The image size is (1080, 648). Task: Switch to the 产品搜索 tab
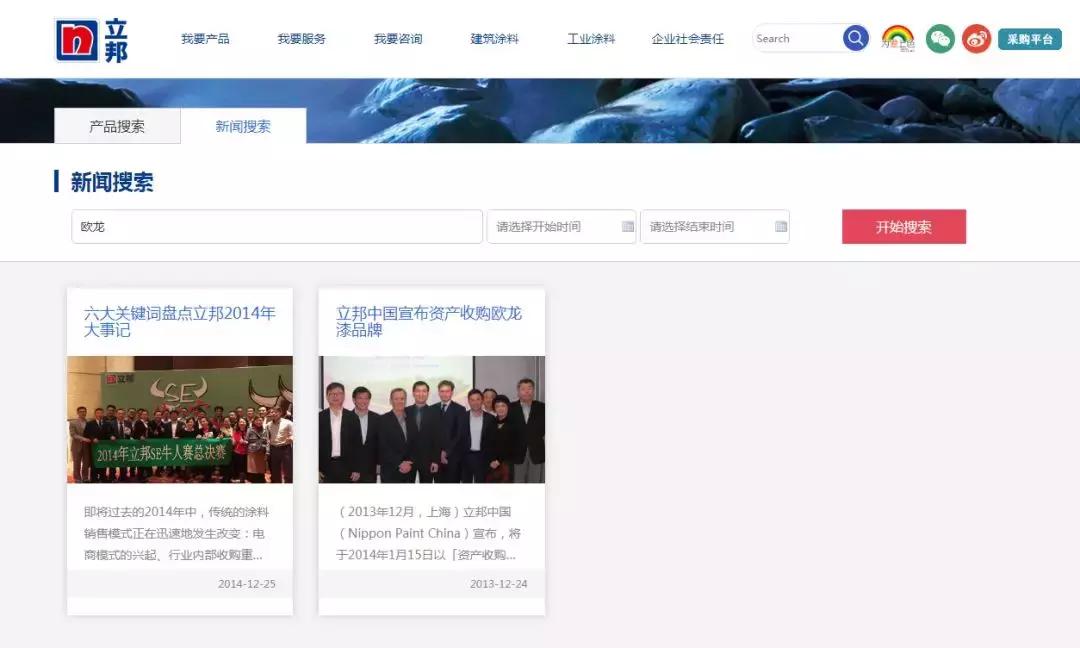119,126
